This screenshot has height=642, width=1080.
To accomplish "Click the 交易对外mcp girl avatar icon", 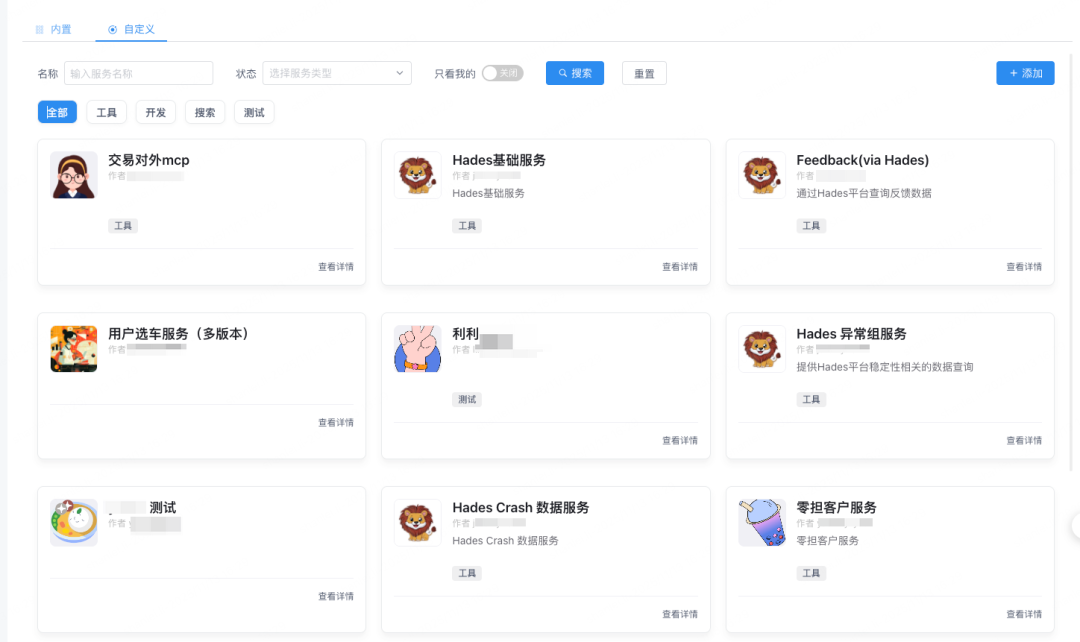I will (73, 175).
